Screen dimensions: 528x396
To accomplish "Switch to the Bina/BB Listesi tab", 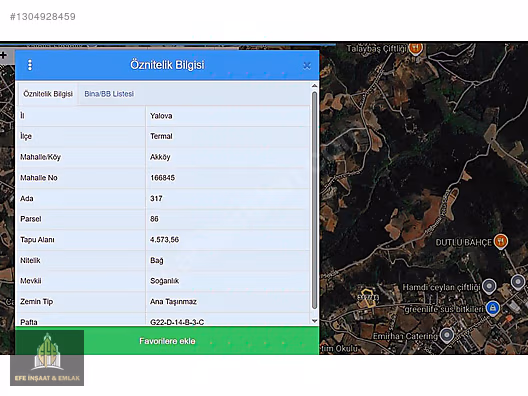I will point(109,94).
